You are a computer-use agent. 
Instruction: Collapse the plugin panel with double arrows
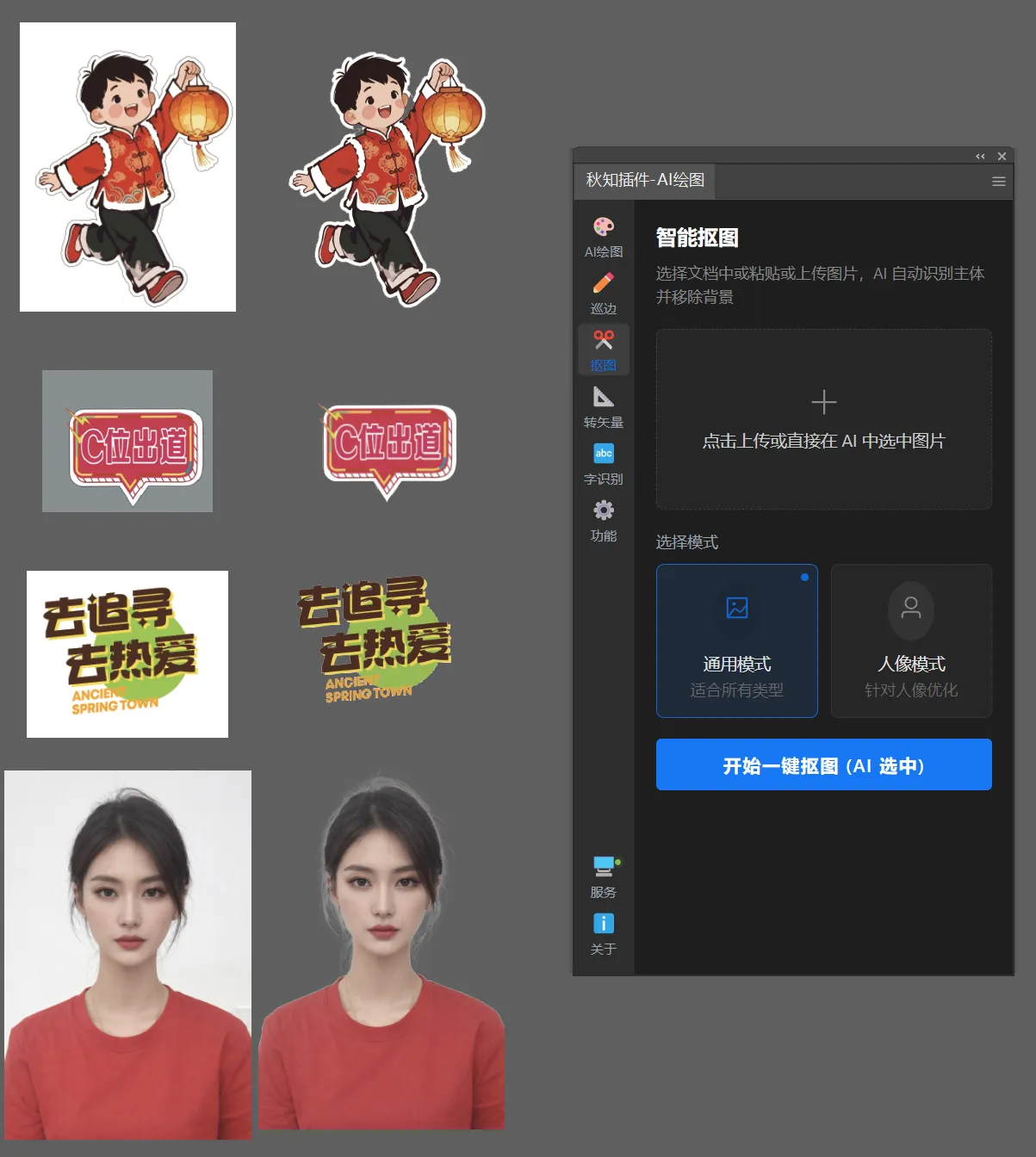point(980,156)
